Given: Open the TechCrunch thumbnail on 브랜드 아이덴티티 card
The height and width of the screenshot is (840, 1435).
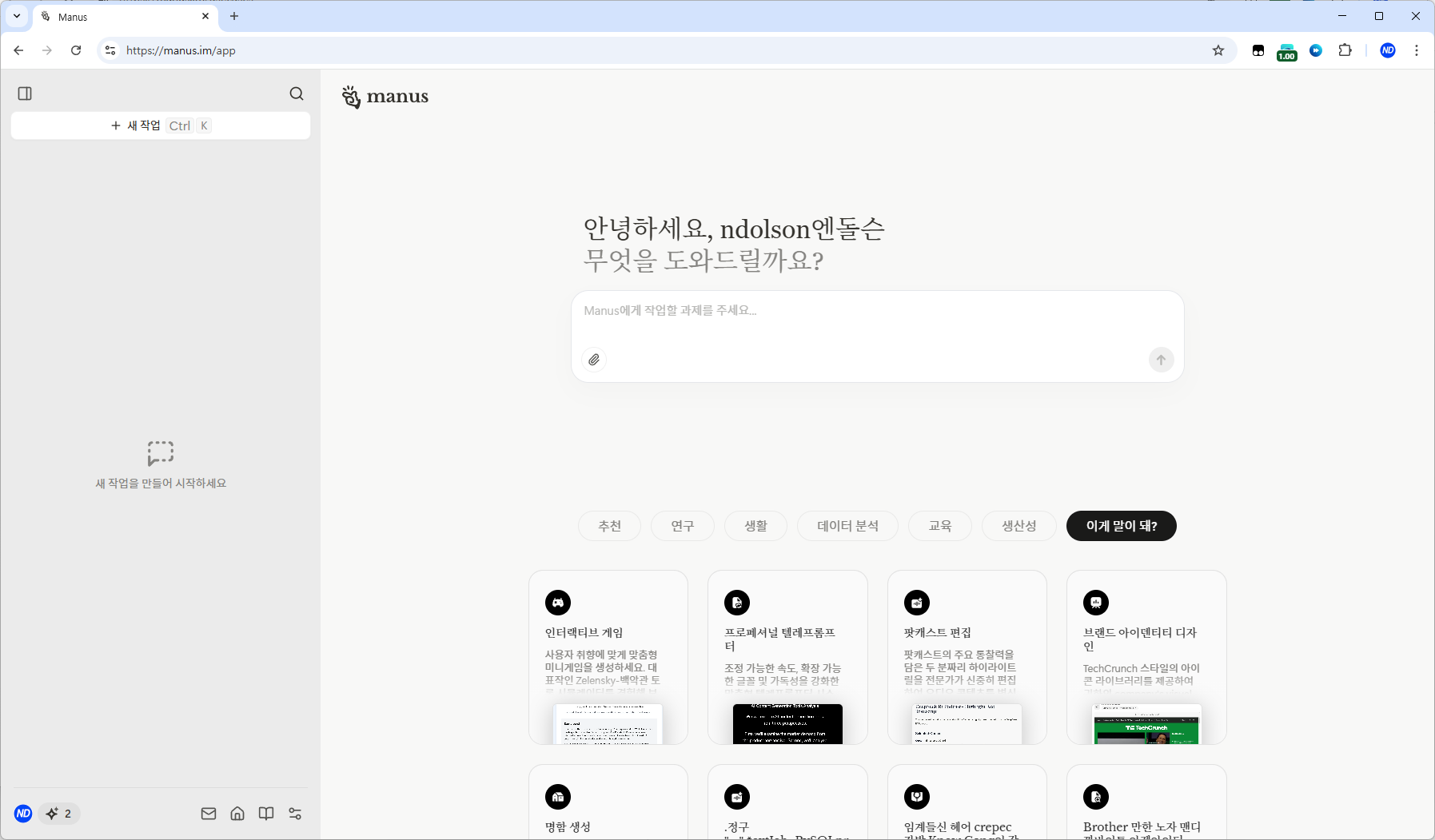Looking at the screenshot, I should tap(1147, 724).
